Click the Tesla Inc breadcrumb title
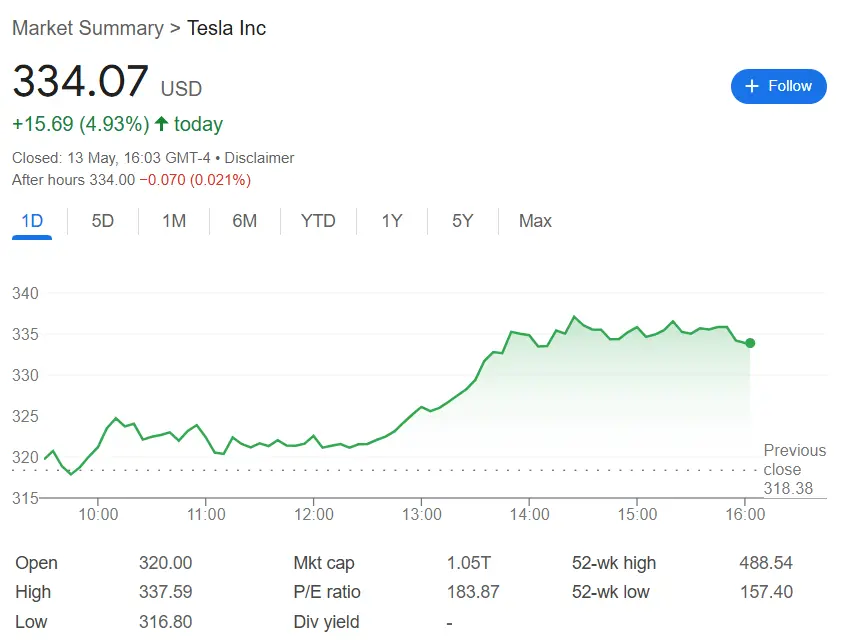 227,28
